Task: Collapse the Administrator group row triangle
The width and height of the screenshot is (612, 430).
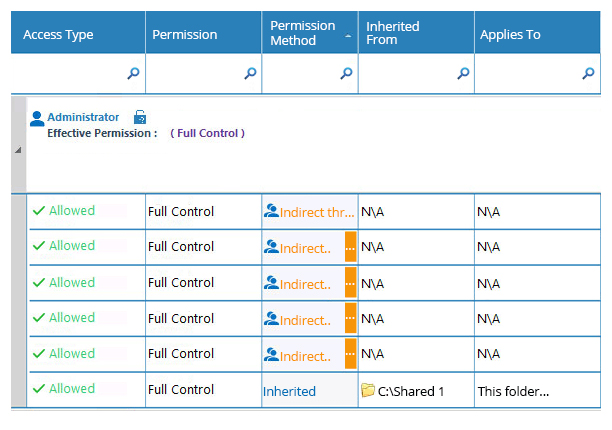Action: [18, 150]
